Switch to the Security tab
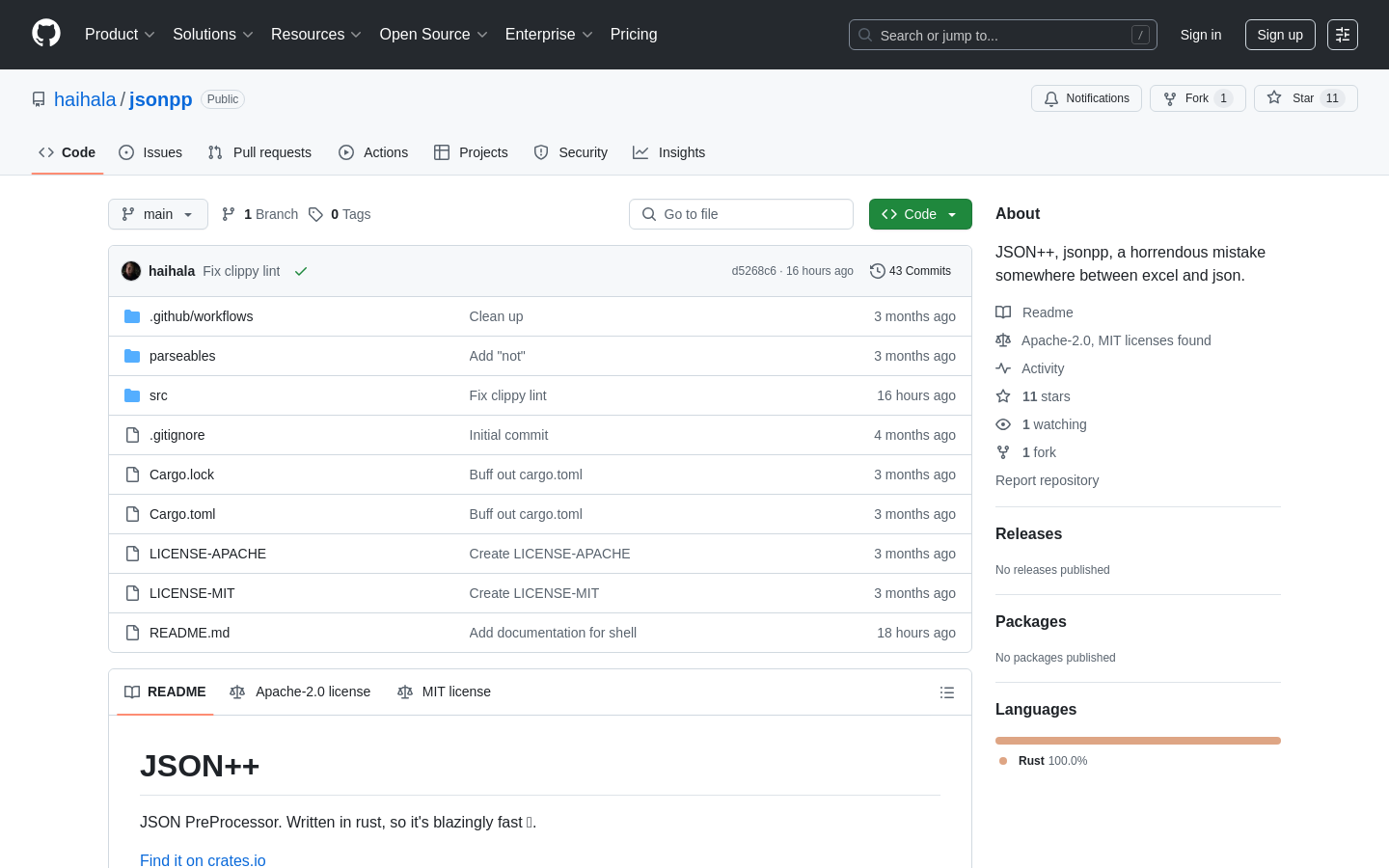The width and height of the screenshot is (1389, 868). (571, 152)
